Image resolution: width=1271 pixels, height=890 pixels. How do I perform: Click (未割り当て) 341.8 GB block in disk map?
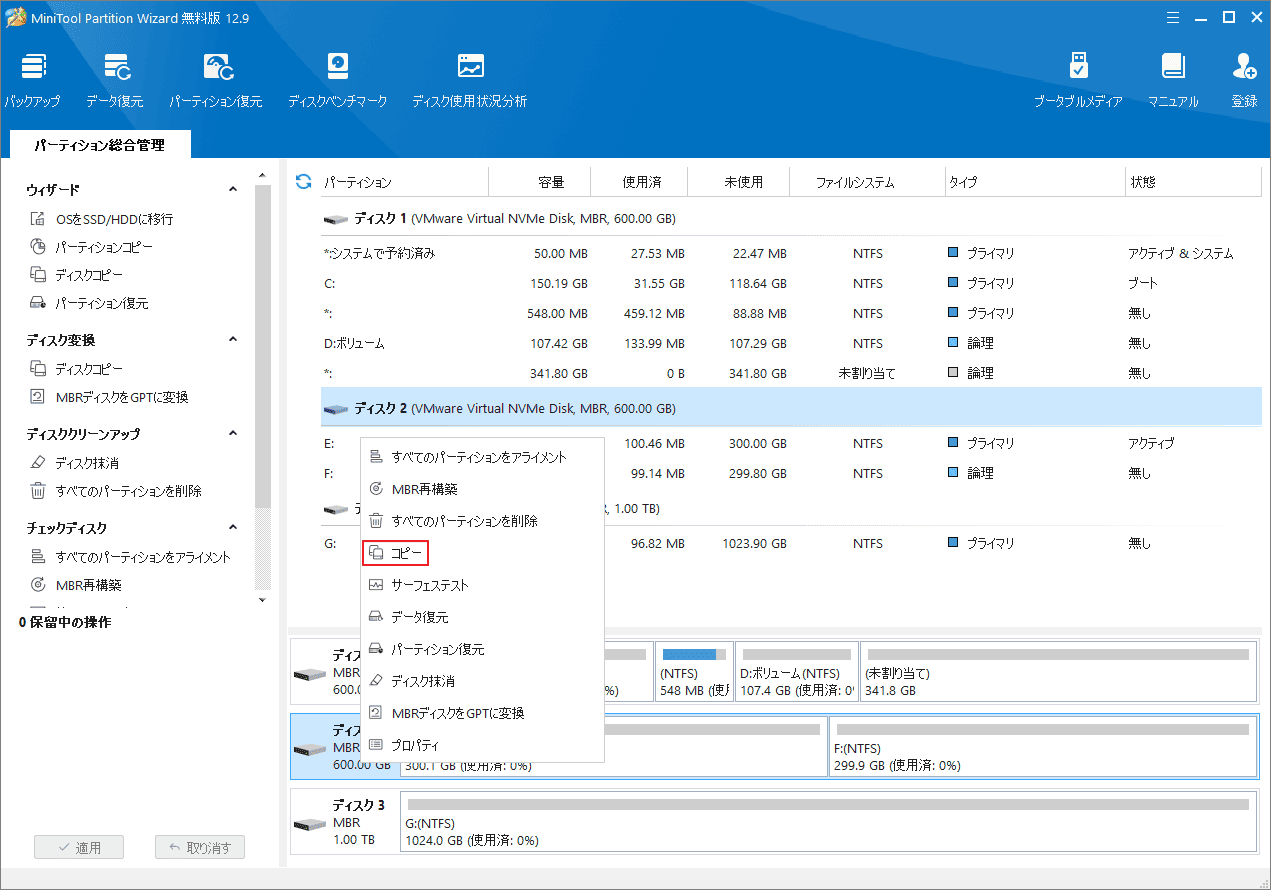[x=1058, y=672]
